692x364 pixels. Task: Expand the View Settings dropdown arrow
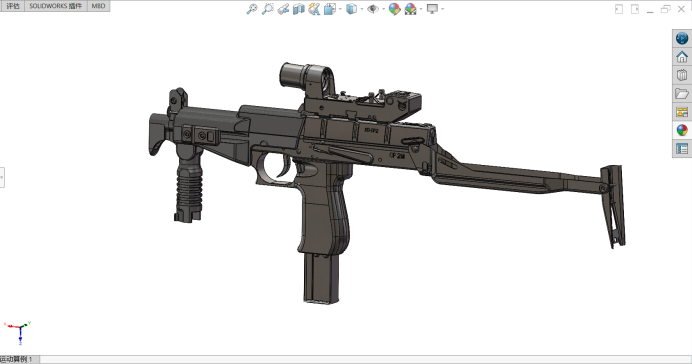point(442,9)
